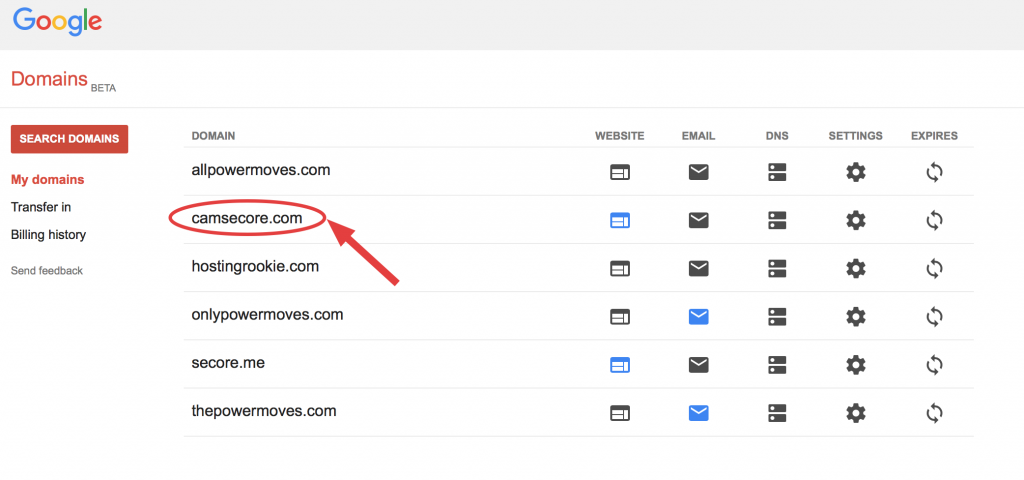Open blue email icon for thepowermoves.com
The height and width of the screenshot is (480, 1024).
click(x=699, y=413)
